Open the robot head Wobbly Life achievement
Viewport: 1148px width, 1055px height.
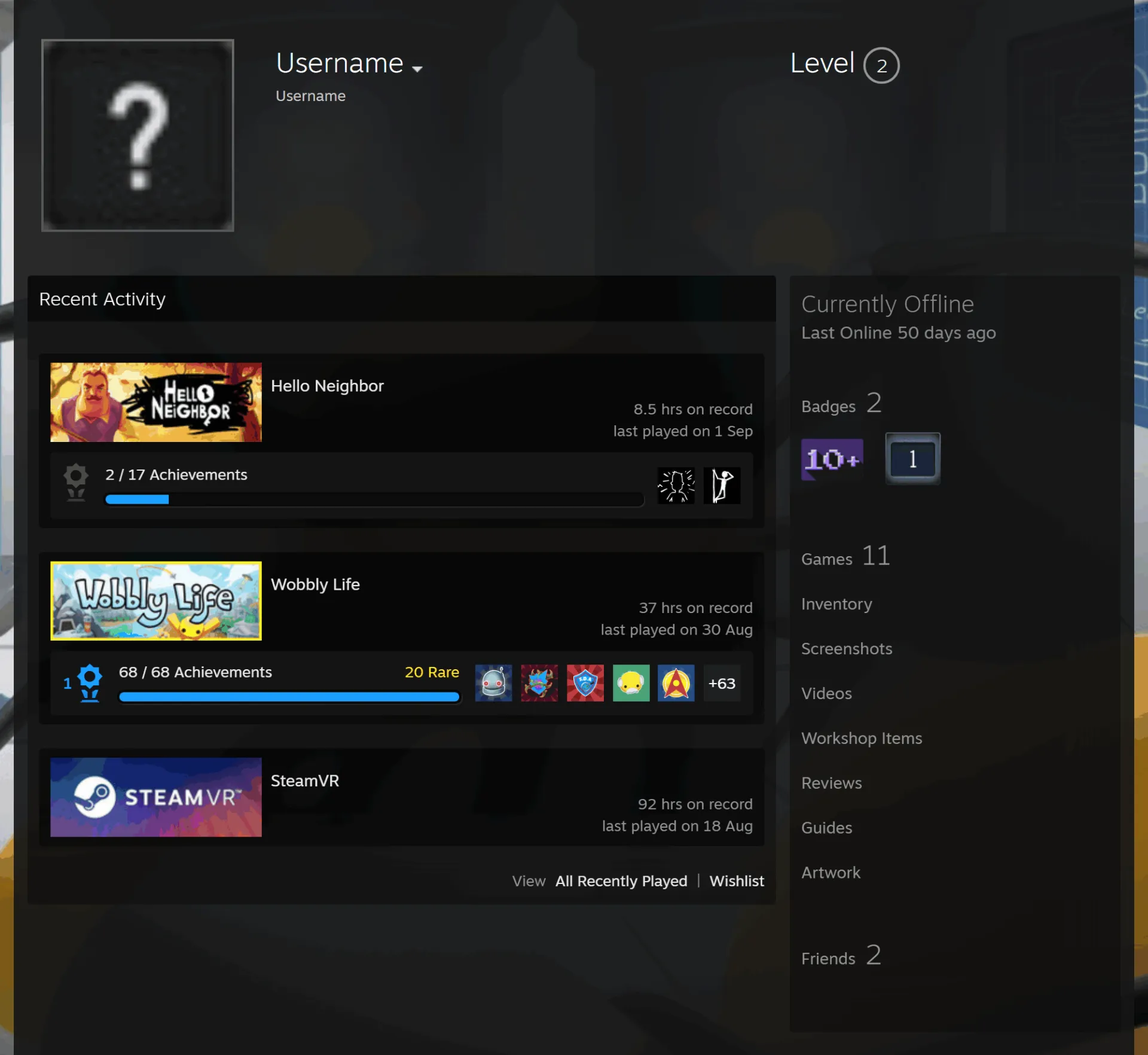click(x=493, y=683)
